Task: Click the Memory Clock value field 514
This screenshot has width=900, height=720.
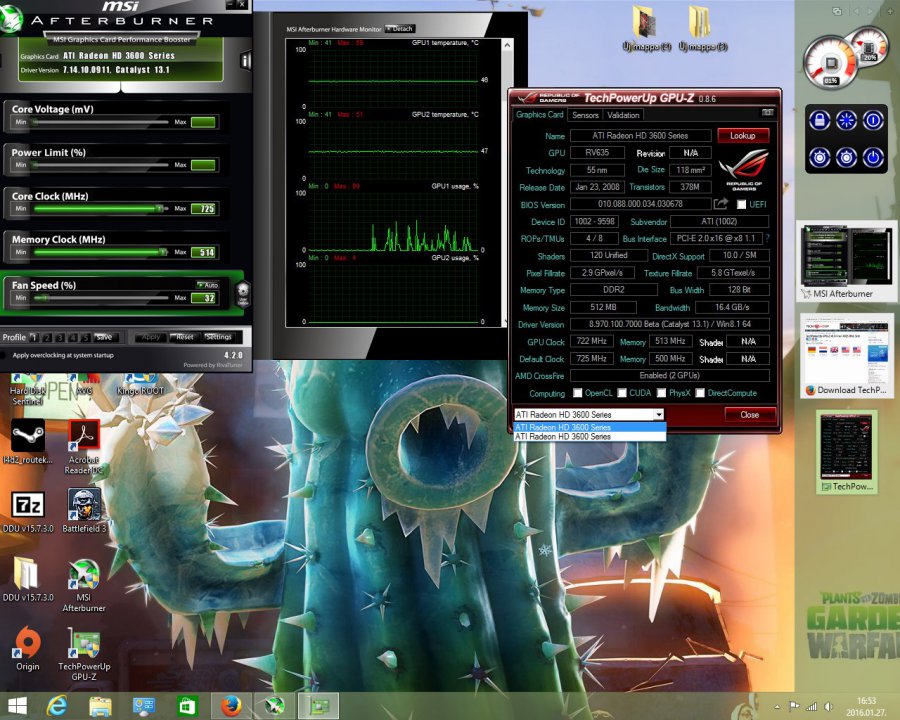Action: pos(203,252)
